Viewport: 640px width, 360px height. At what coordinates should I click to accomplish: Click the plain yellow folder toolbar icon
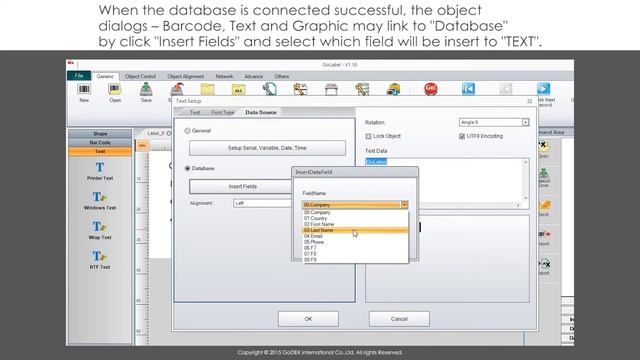tap(208, 89)
